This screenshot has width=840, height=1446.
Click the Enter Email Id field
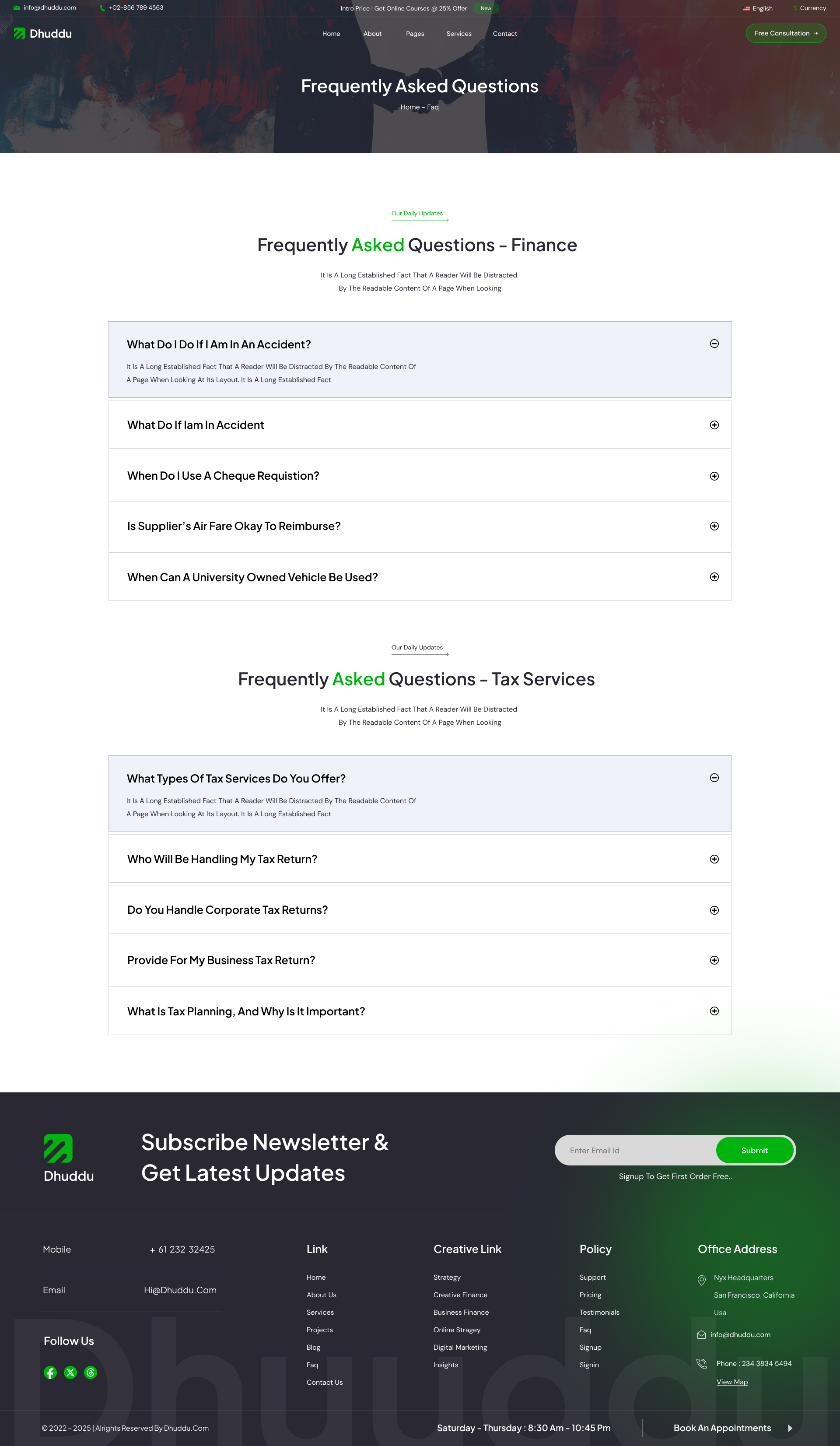(631, 1150)
